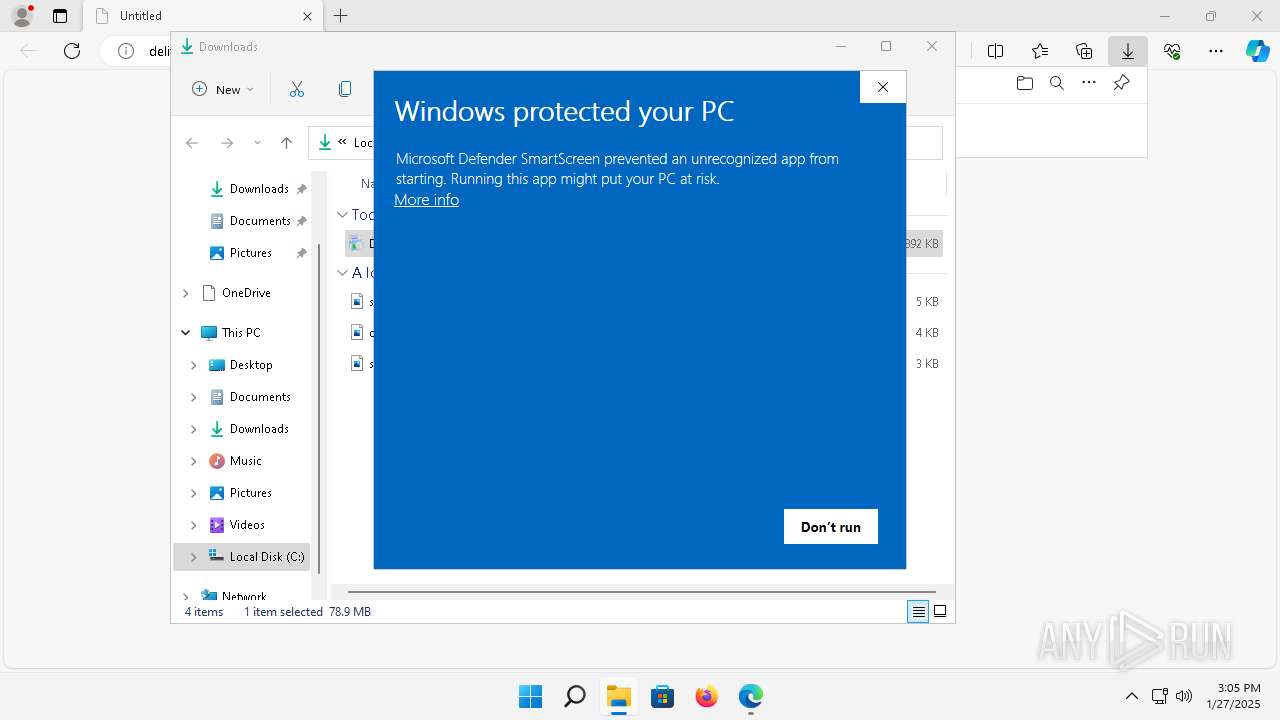Open Copilot in Edge sidebar
This screenshot has height=720, width=1280.
[1258, 51]
